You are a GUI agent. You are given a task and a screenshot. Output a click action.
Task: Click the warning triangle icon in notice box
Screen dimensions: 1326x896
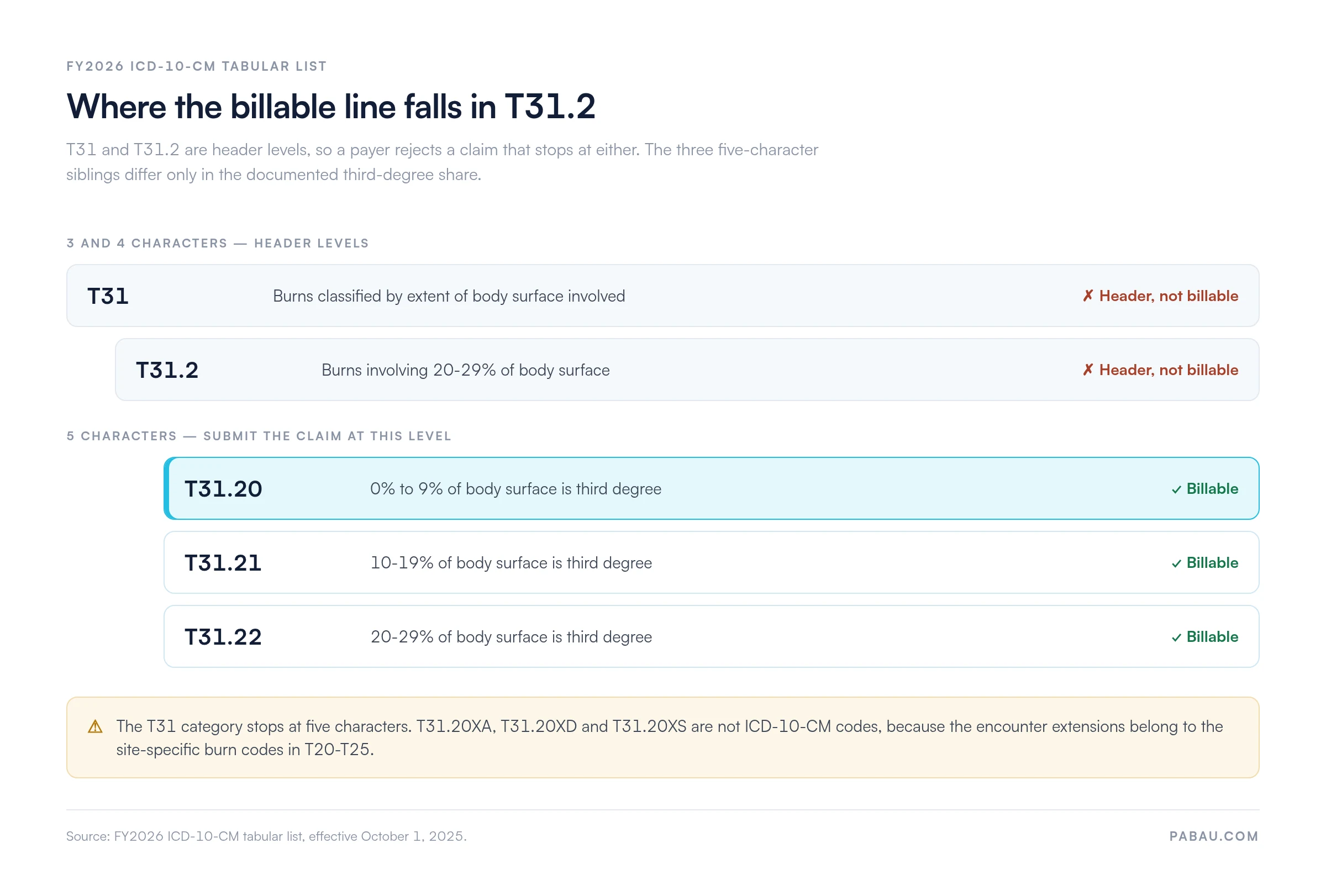[x=95, y=726]
